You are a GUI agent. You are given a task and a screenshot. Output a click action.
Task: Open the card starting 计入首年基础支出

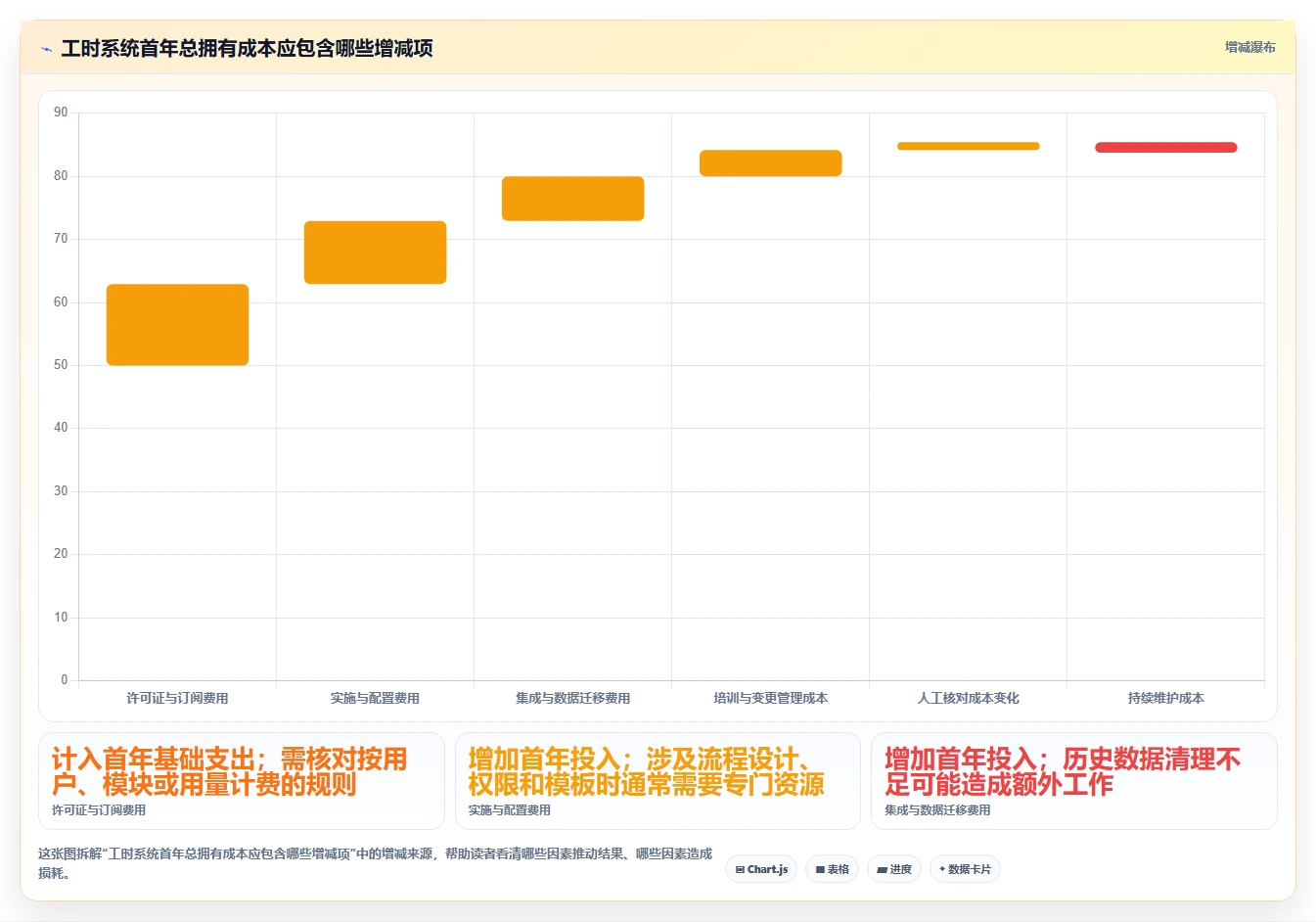coord(242,781)
